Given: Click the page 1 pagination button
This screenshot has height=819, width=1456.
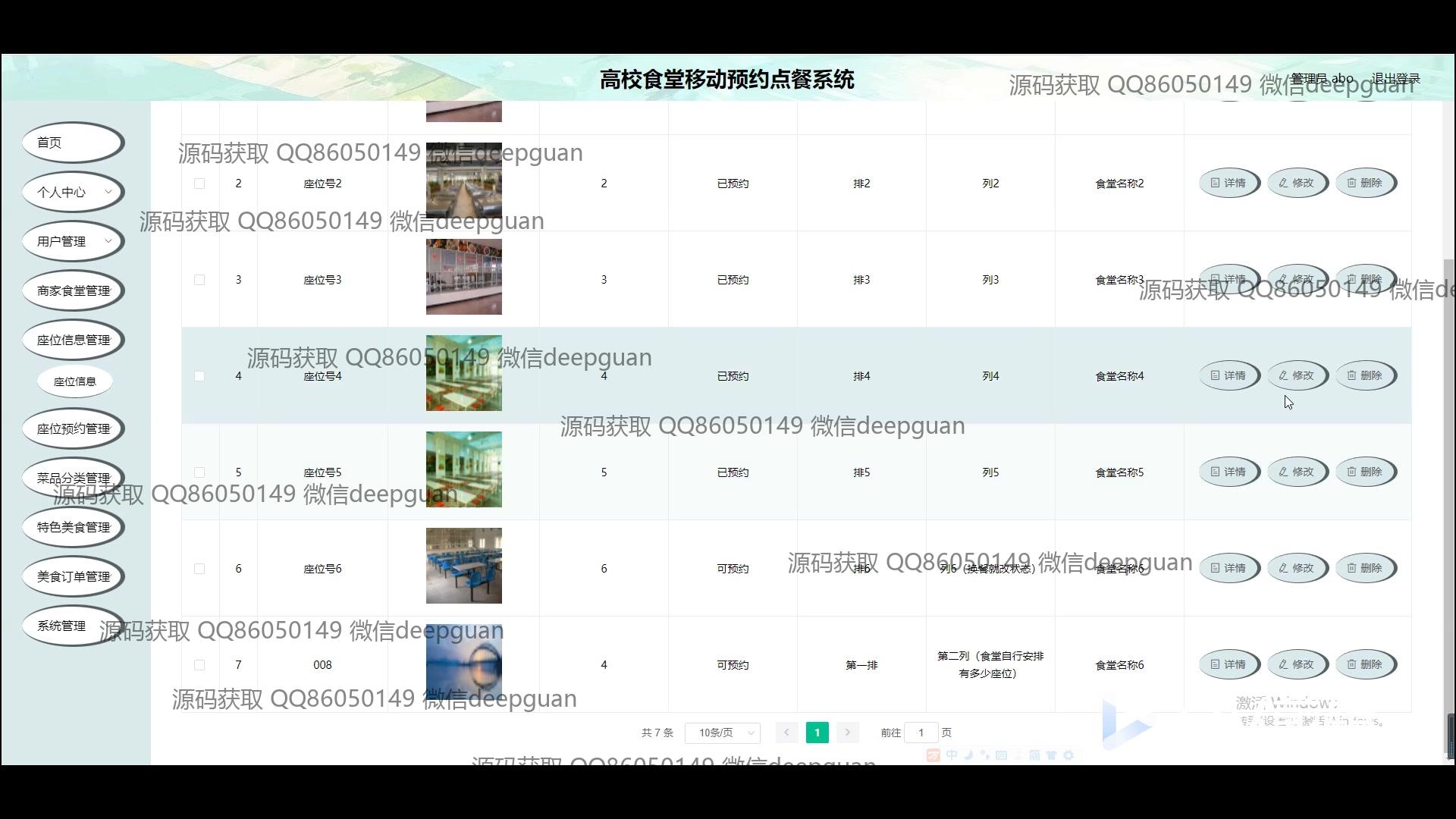Looking at the screenshot, I should [817, 733].
